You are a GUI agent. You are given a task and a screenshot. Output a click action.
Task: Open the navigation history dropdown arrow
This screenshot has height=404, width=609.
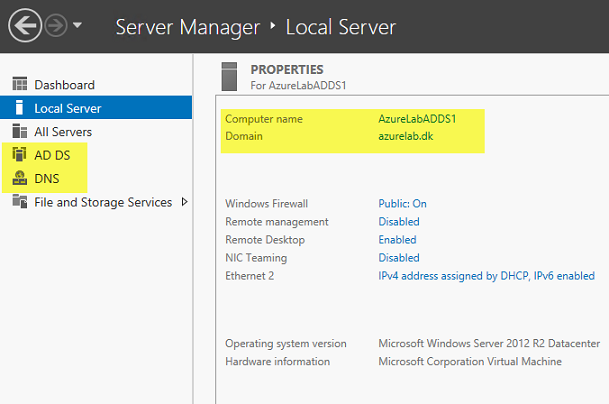coord(77,25)
